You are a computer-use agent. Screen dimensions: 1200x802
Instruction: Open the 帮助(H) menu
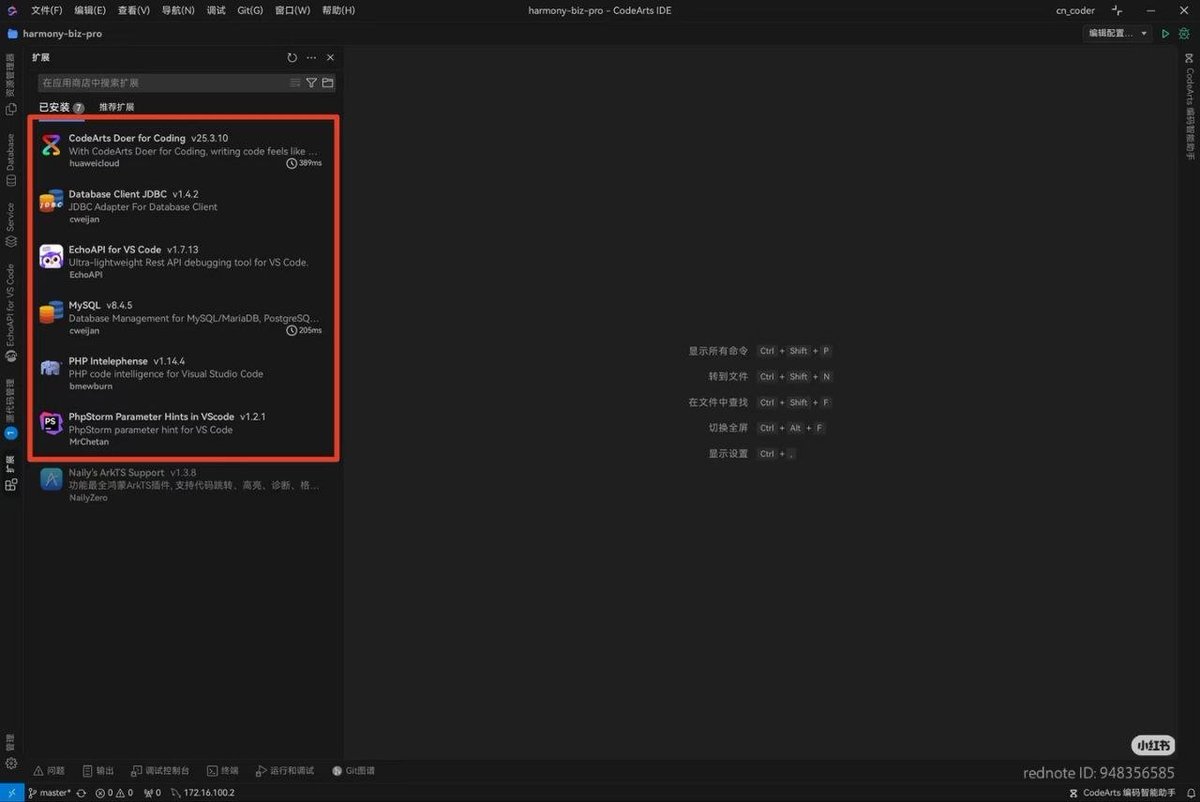339,10
